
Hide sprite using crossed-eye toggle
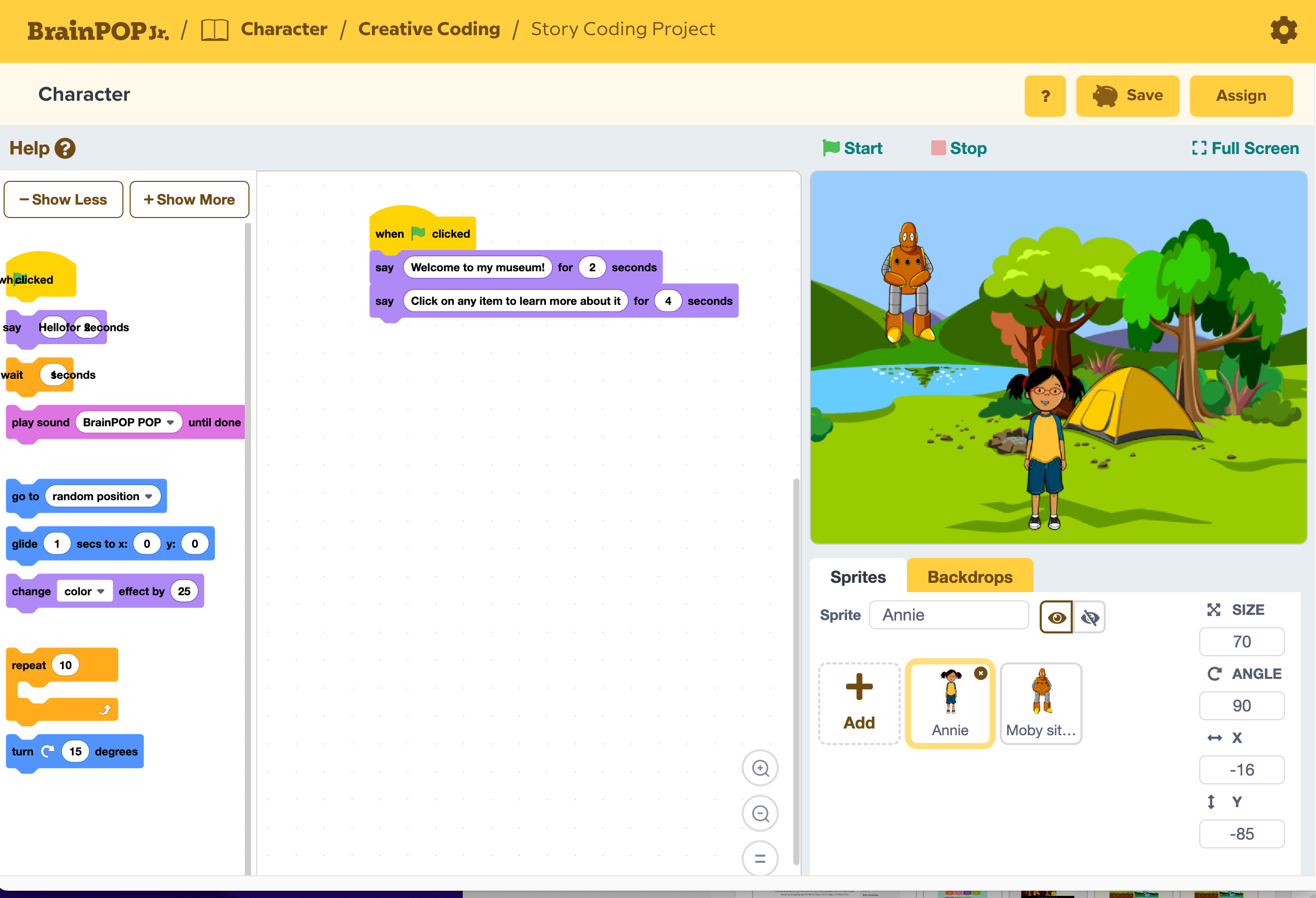click(x=1089, y=617)
